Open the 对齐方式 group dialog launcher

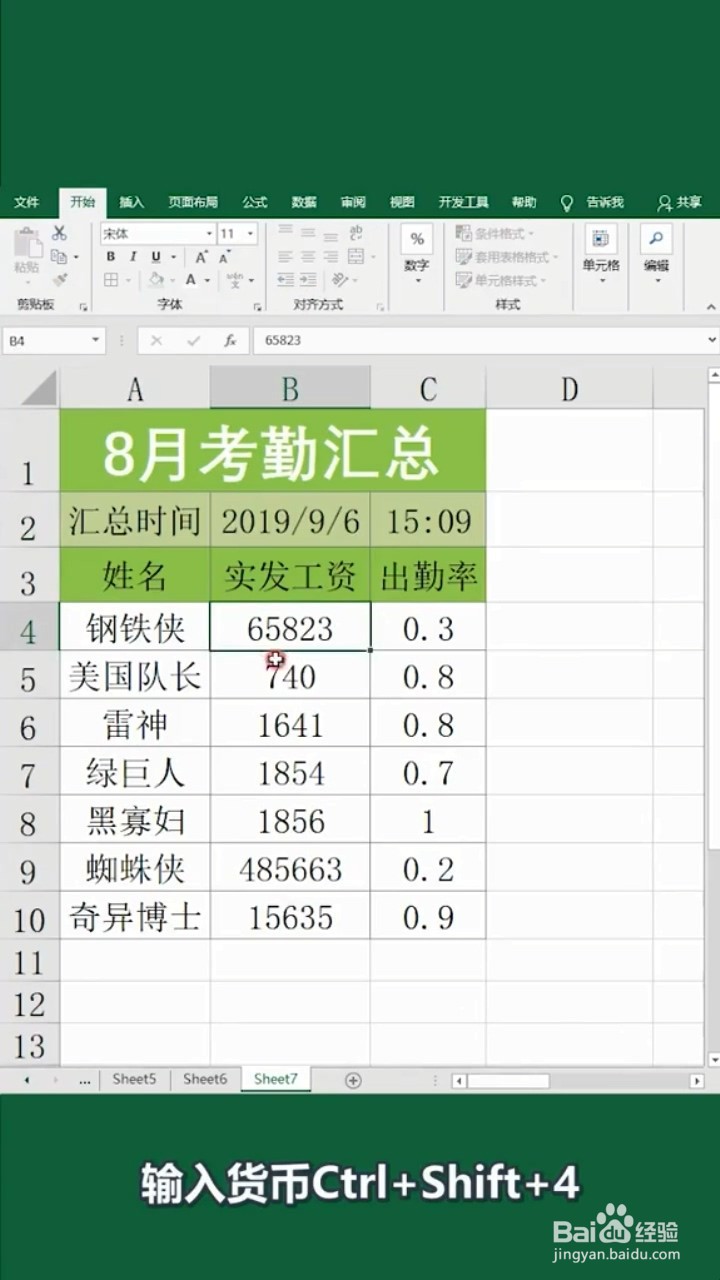[x=379, y=306]
